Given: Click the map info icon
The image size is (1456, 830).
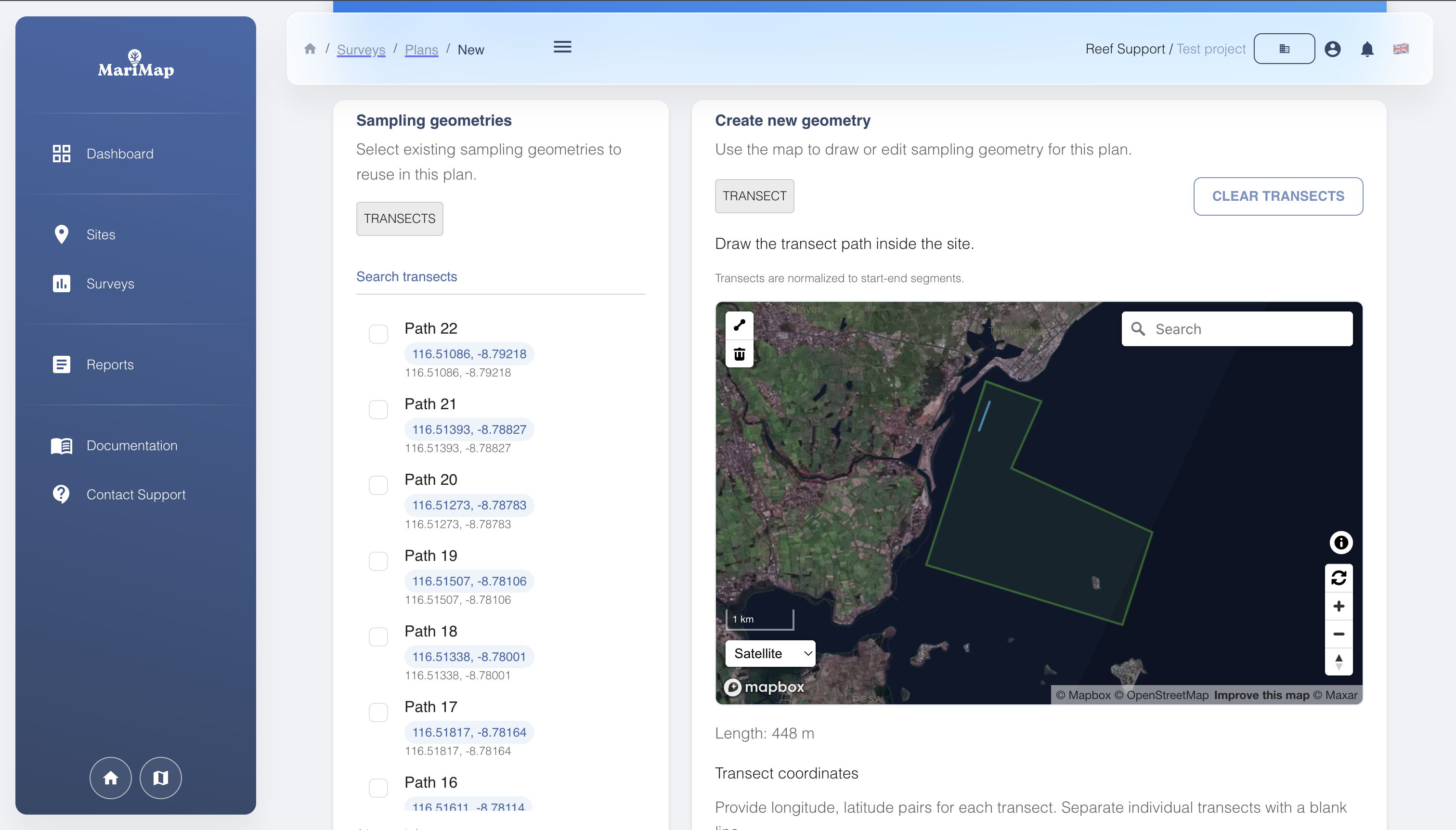Looking at the screenshot, I should point(1340,542).
